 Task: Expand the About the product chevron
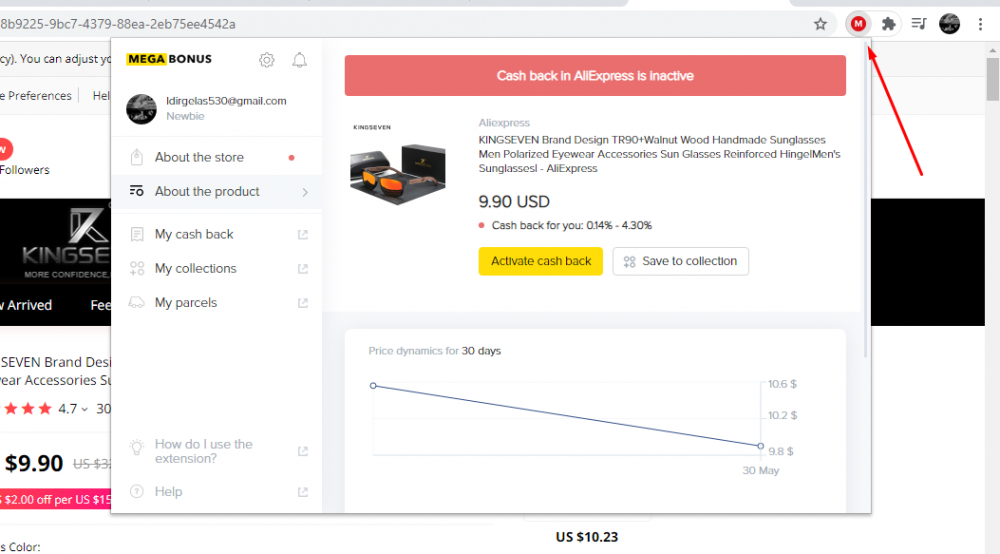(x=305, y=192)
